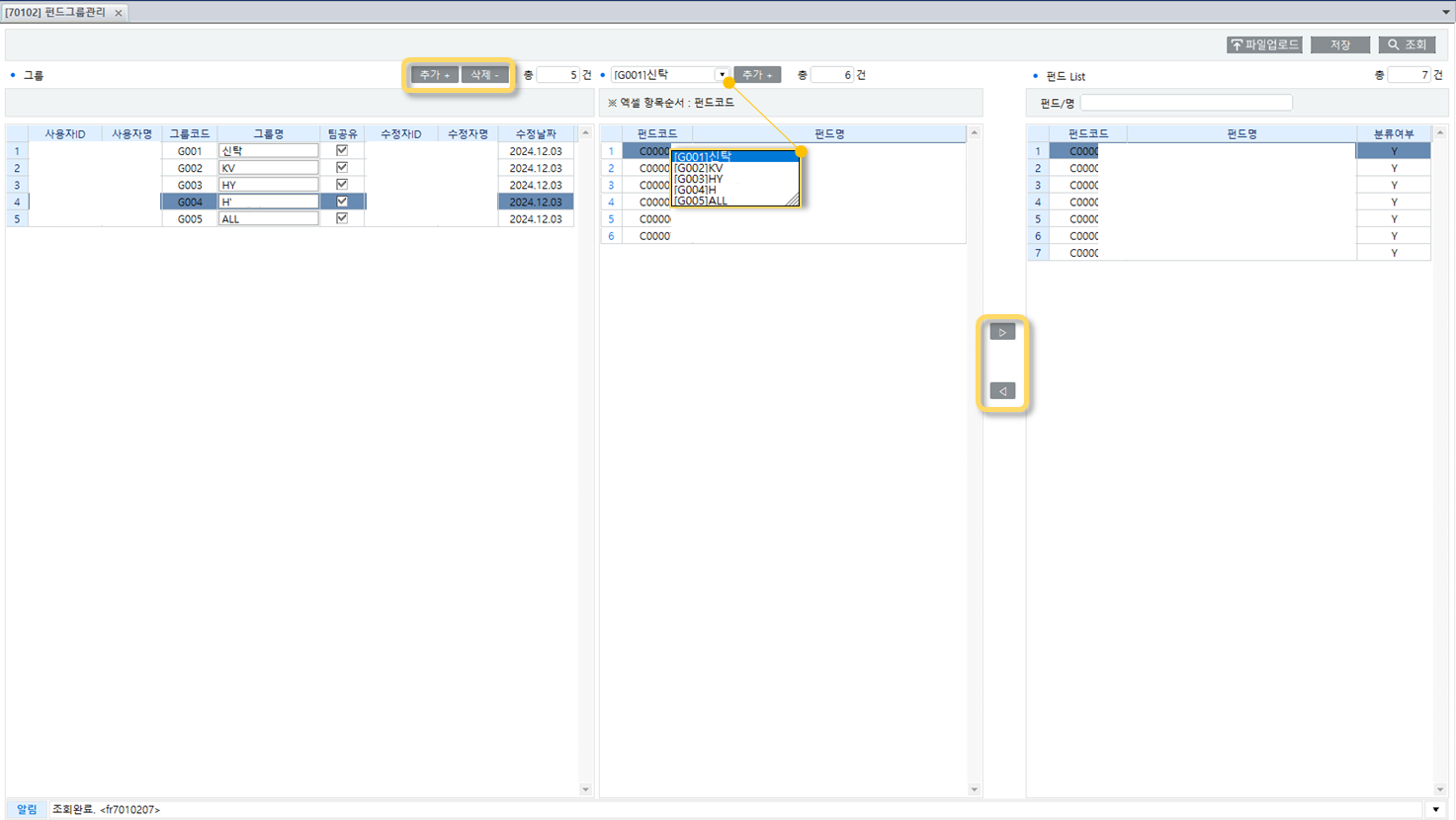This screenshot has width=1456, height=820.
Task: Click 추가 + next to group dropdown
Action: [x=757, y=75]
